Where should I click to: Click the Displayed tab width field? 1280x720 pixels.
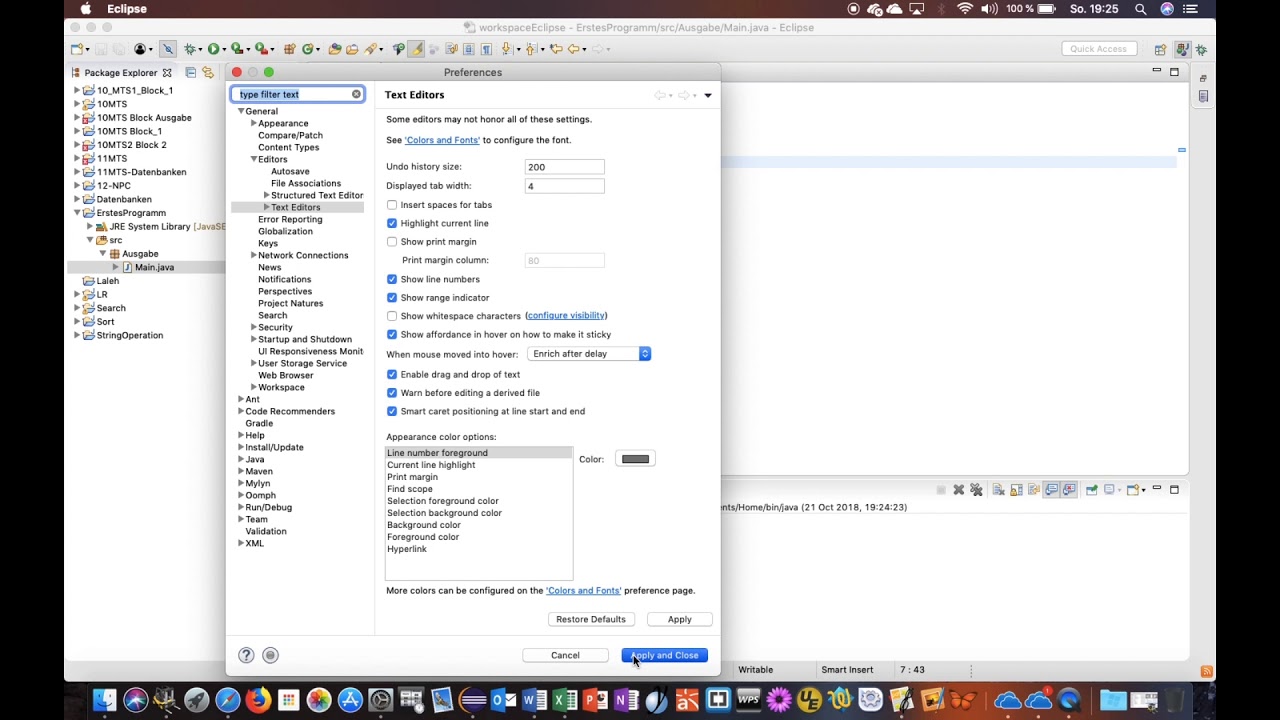pyautogui.click(x=565, y=186)
